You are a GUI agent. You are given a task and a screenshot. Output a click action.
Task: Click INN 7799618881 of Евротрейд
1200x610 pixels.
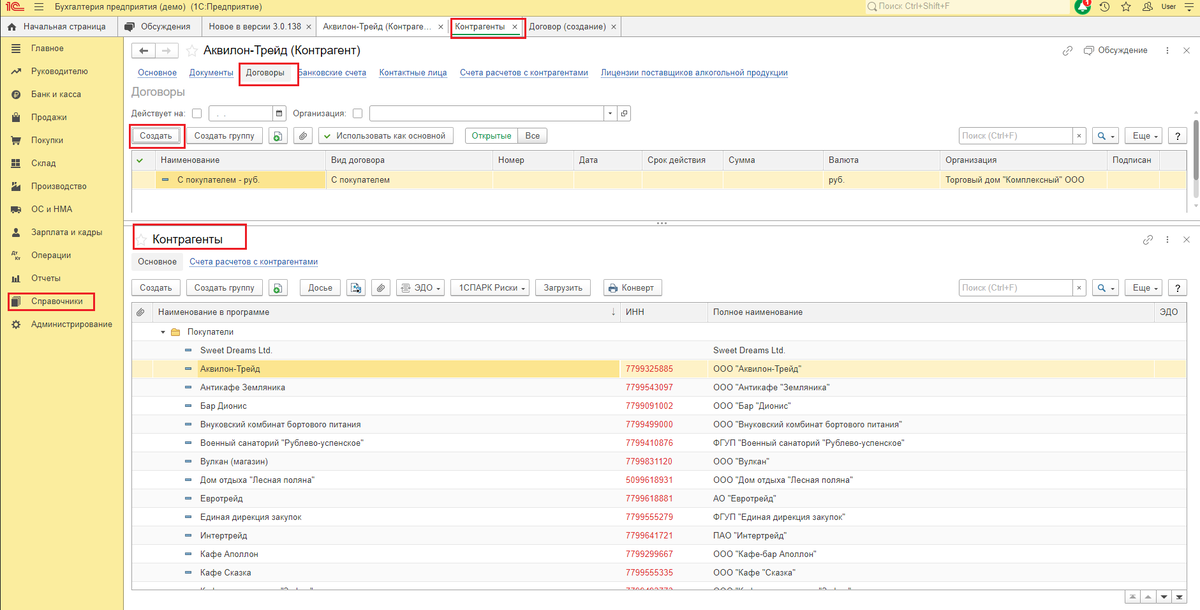point(649,498)
